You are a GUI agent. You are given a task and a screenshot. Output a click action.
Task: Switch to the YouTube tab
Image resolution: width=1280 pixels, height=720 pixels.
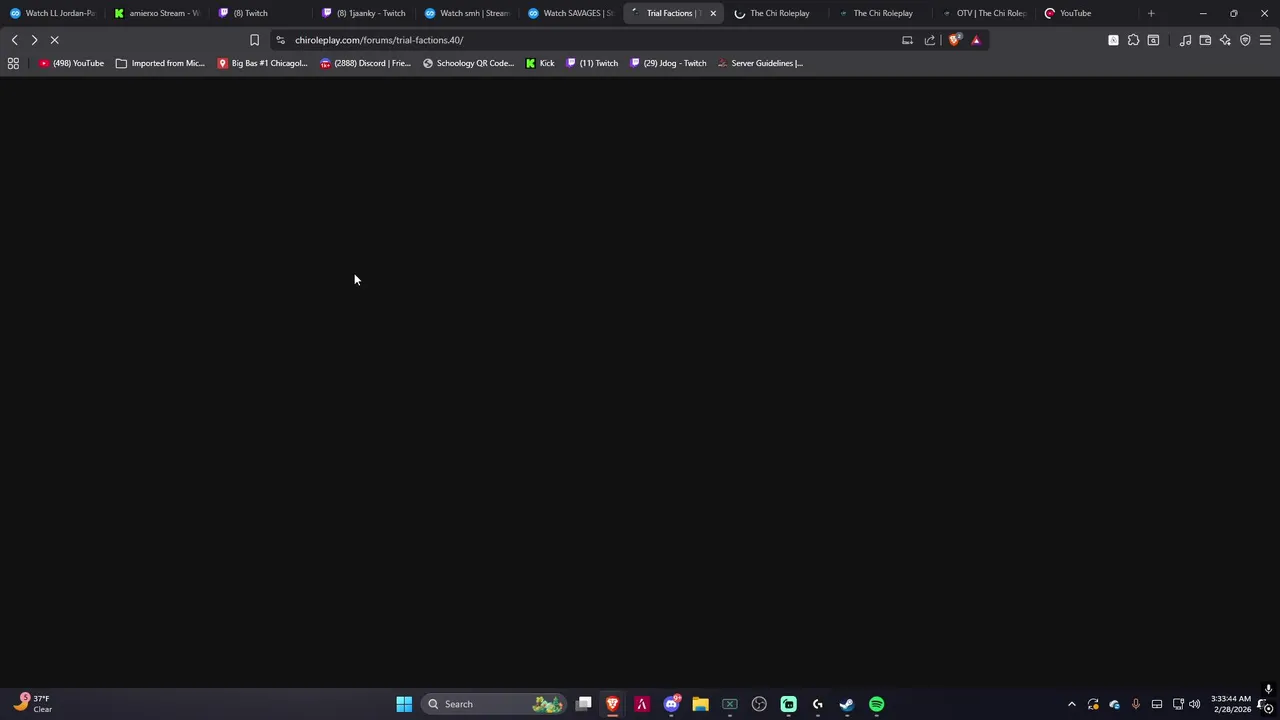[x=1087, y=13]
